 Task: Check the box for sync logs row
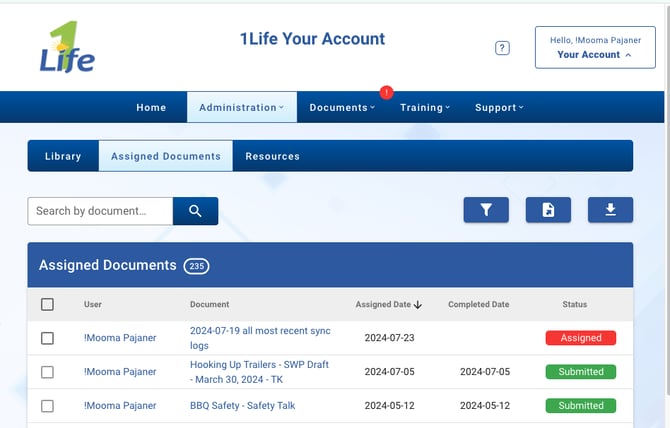pos(47,338)
